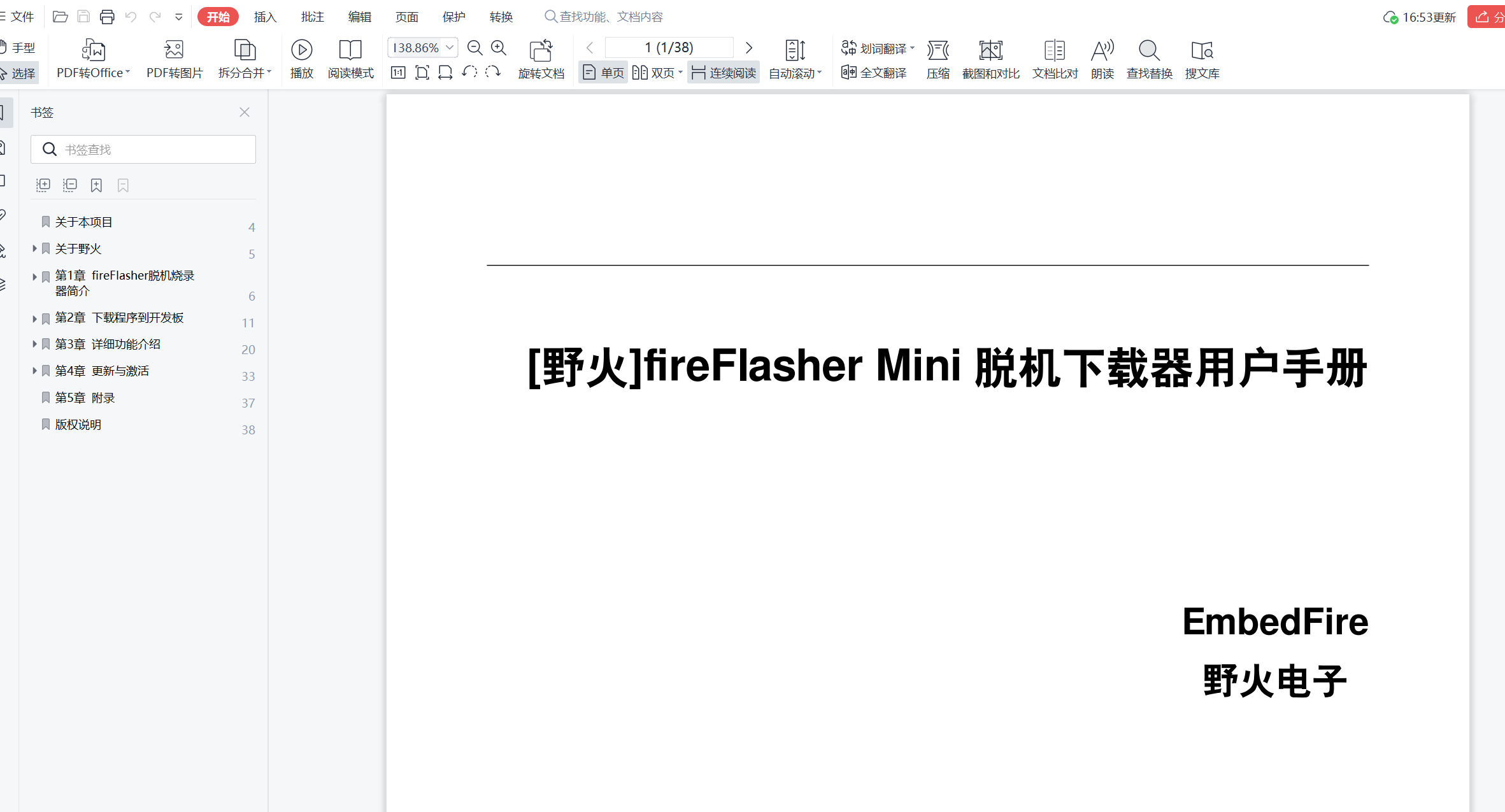Open the 第5章 附录 bookmark
Image resolution: width=1505 pixels, height=812 pixels.
(x=85, y=397)
